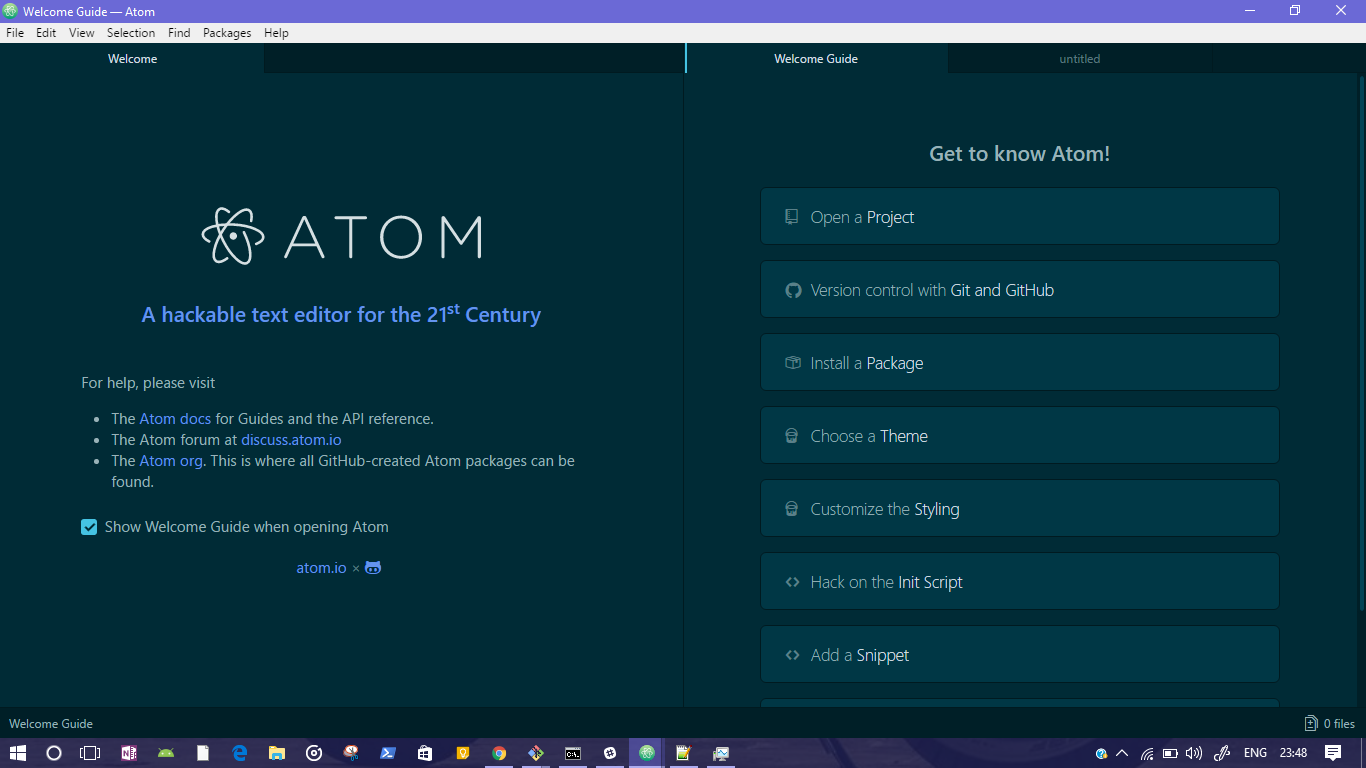Expand the Choose a Theme card
Viewport: 1366px width, 768px height.
[1020, 436]
